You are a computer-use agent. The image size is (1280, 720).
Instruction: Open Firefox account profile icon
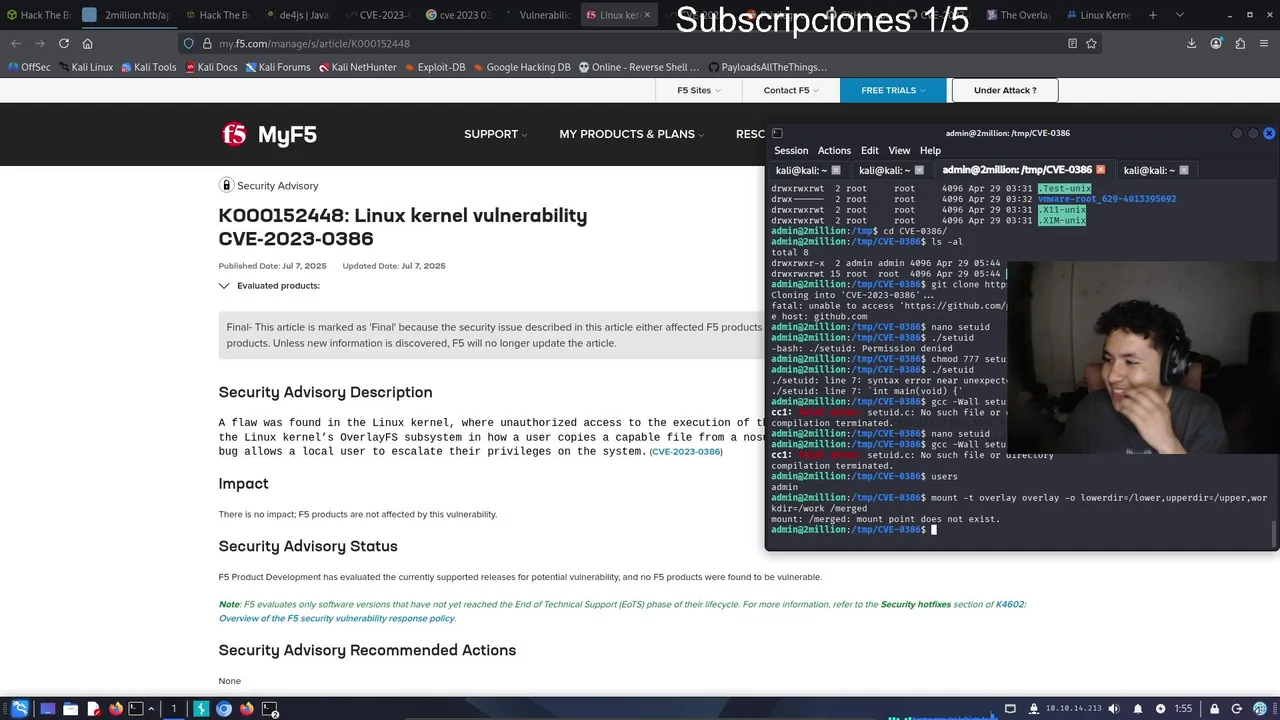(x=1216, y=43)
